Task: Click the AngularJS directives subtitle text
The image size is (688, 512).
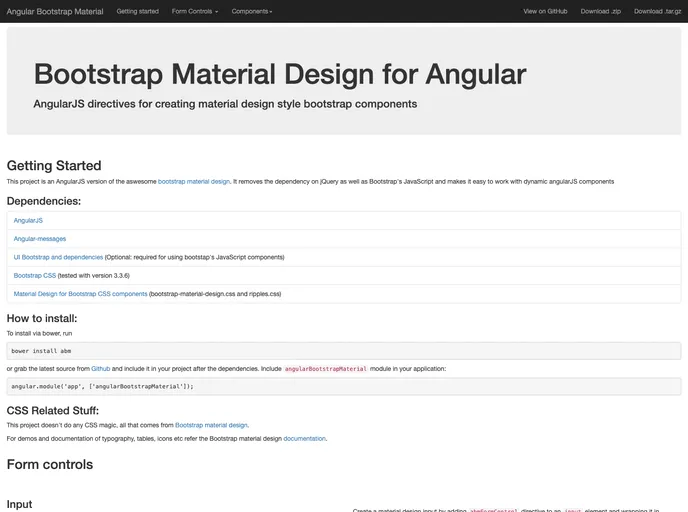Action: click(x=225, y=104)
